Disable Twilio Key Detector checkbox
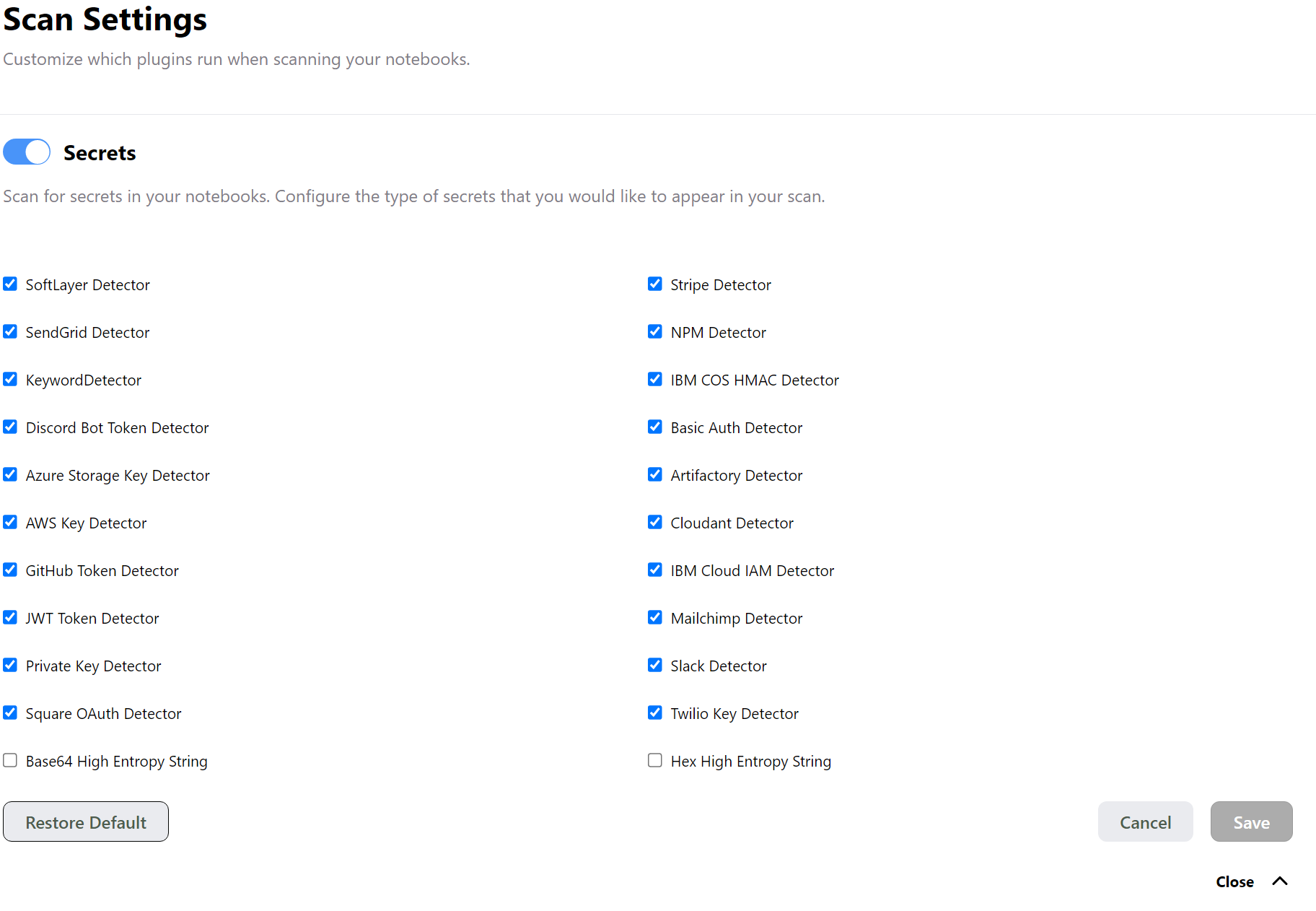The width and height of the screenshot is (1316, 911). pyautogui.click(x=655, y=712)
